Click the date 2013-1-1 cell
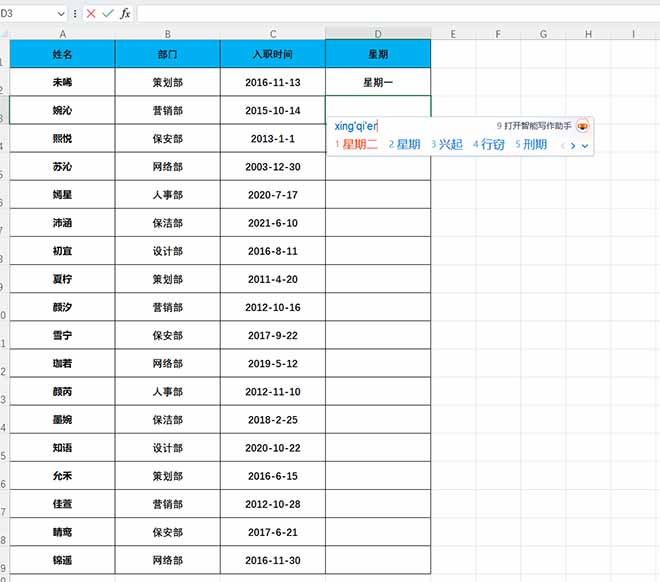Viewport: 660px width, 582px height. pyautogui.click(x=273, y=138)
